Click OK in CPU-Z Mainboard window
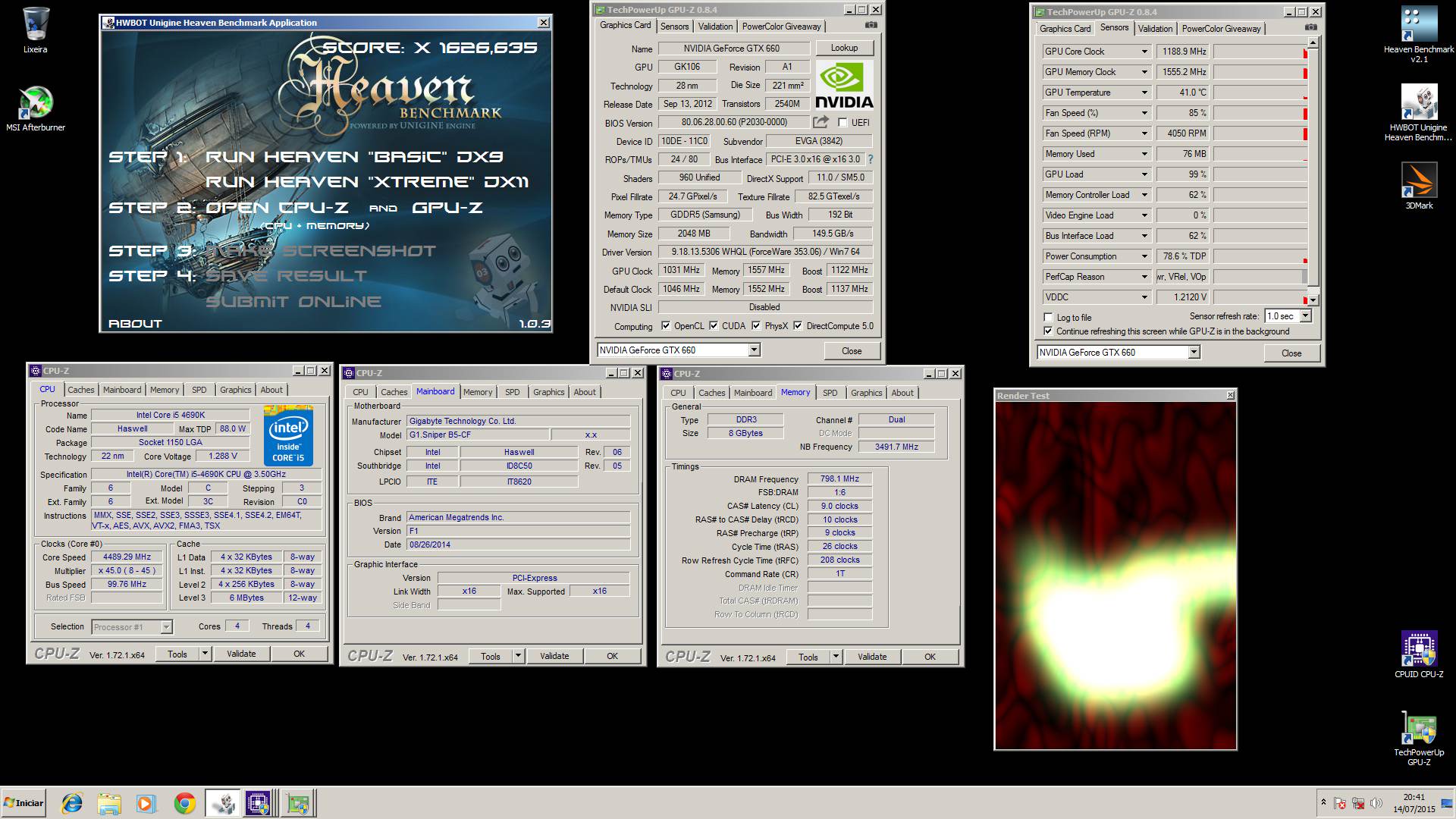The image size is (1456, 819). (612, 657)
